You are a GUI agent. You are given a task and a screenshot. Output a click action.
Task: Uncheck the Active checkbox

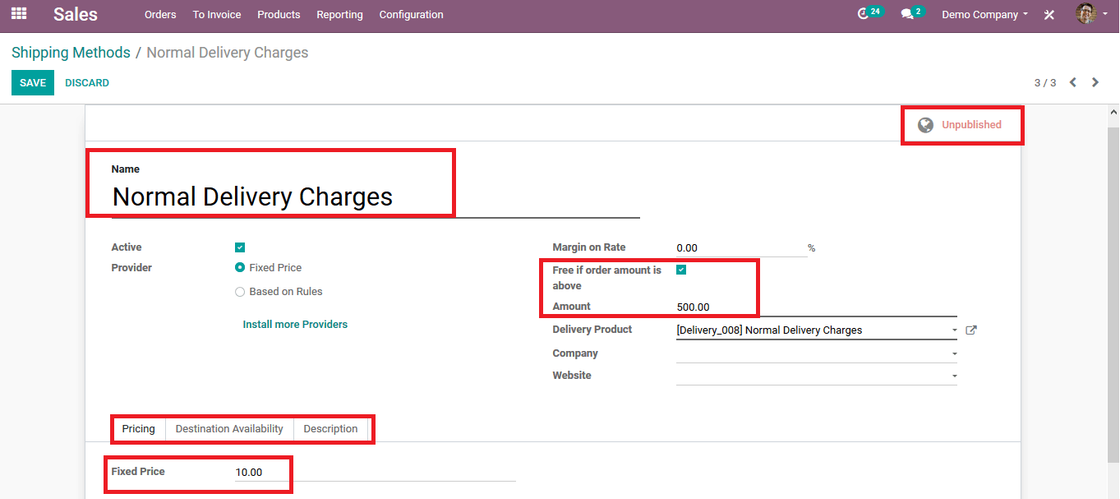point(240,248)
